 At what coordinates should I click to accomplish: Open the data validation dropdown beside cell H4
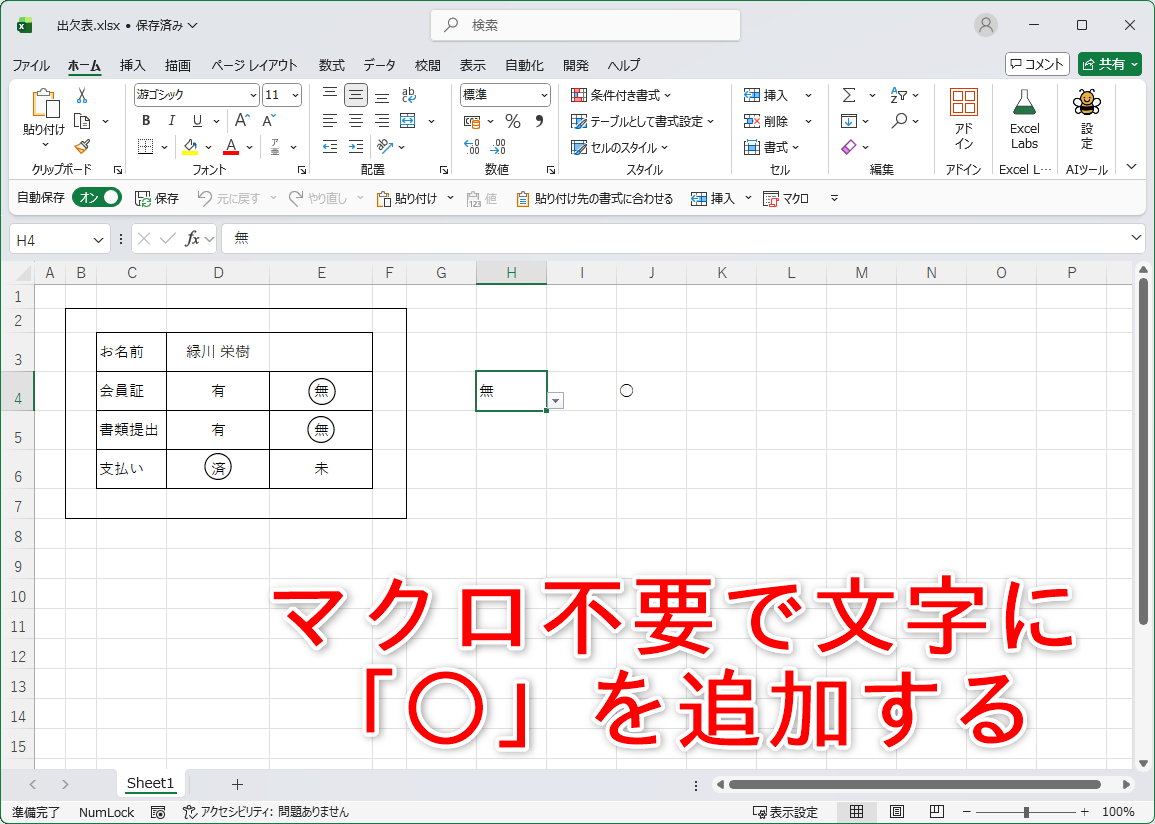[x=555, y=400]
